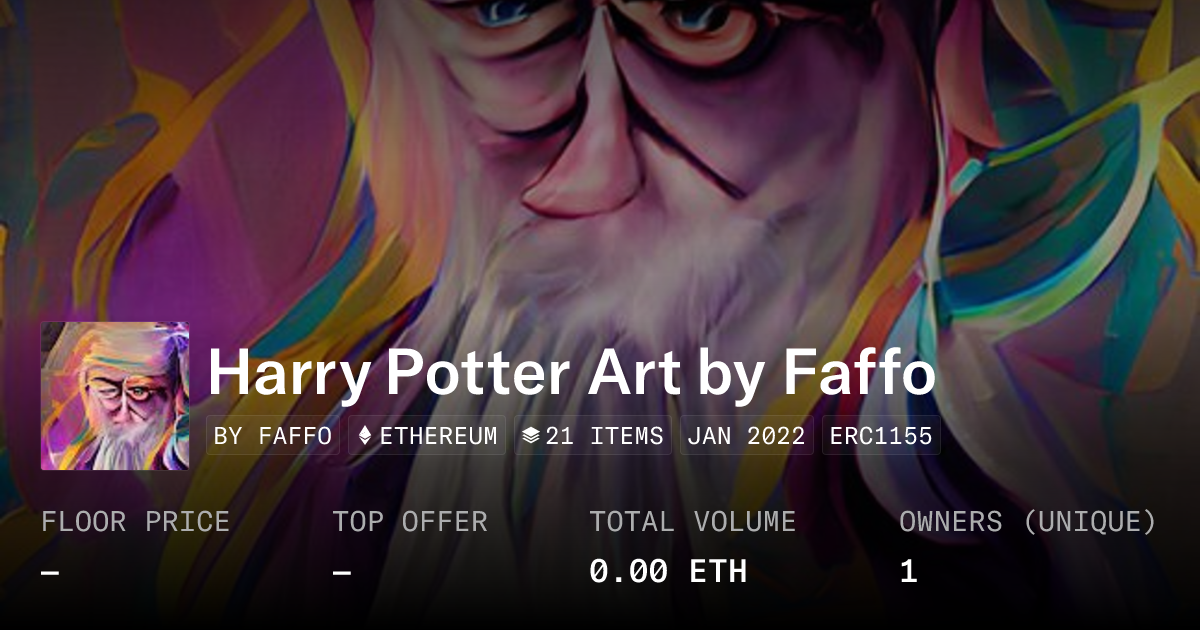
Task: Click the dash value under Top Offer
Action: (342, 572)
